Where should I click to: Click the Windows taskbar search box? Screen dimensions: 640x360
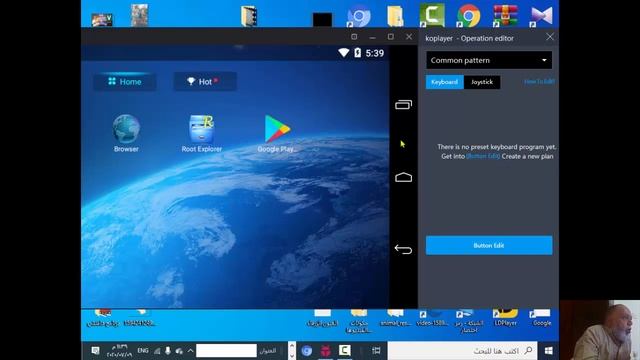[462, 351]
